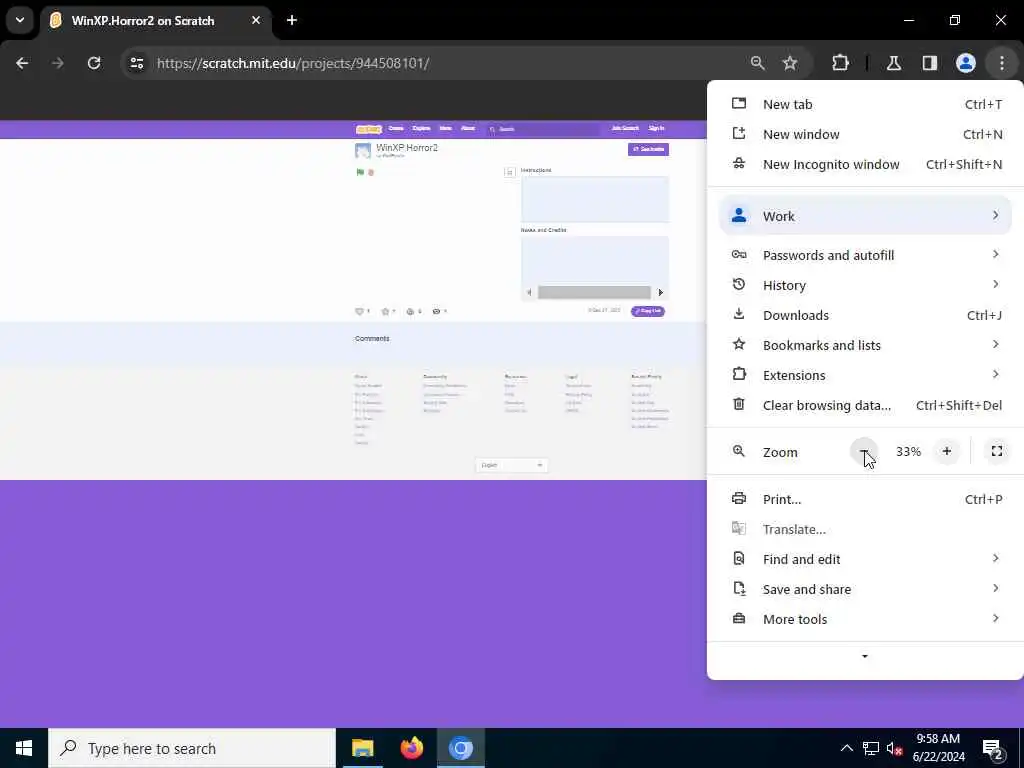Click the scrollbar right arrow under Notes
Image resolution: width=1024 pixels, height=768 pixels.
click(x=660, y=293)
